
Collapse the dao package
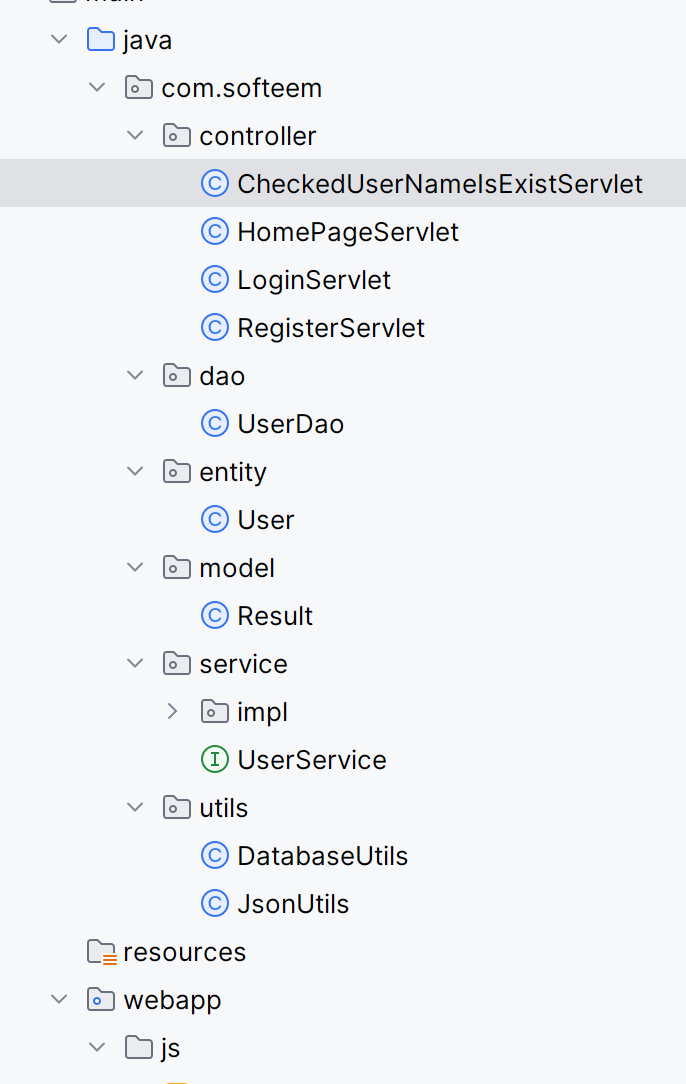(x=135, y=375)
